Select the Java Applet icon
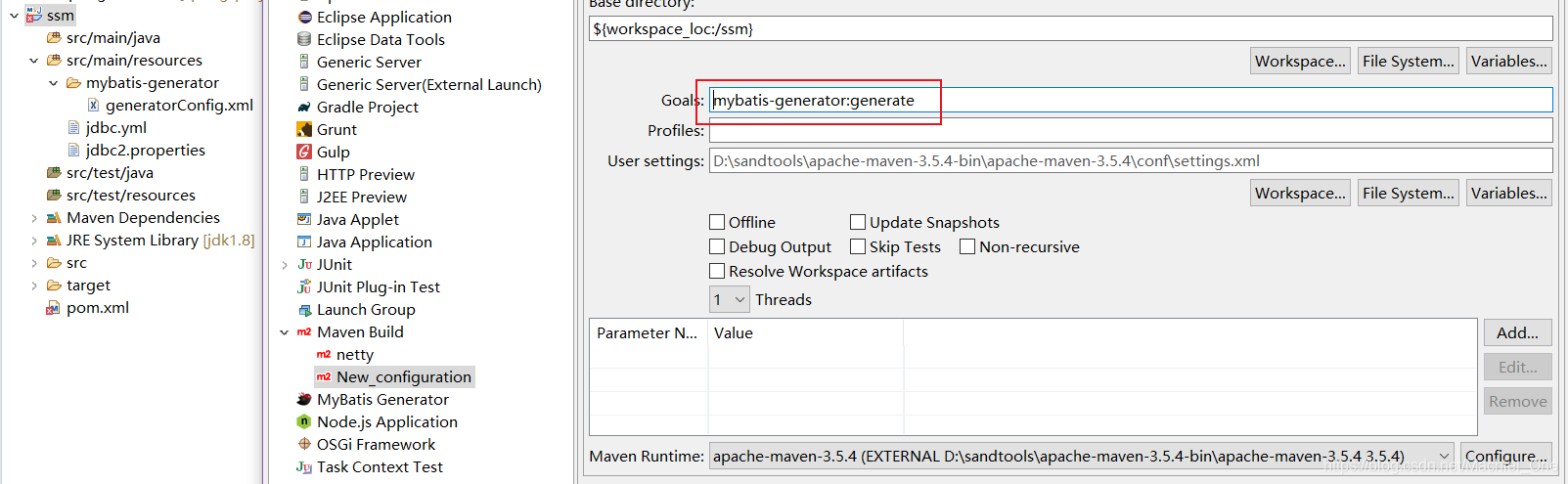This screenshot has height=484, width=1568. click(x=304, y=220)
